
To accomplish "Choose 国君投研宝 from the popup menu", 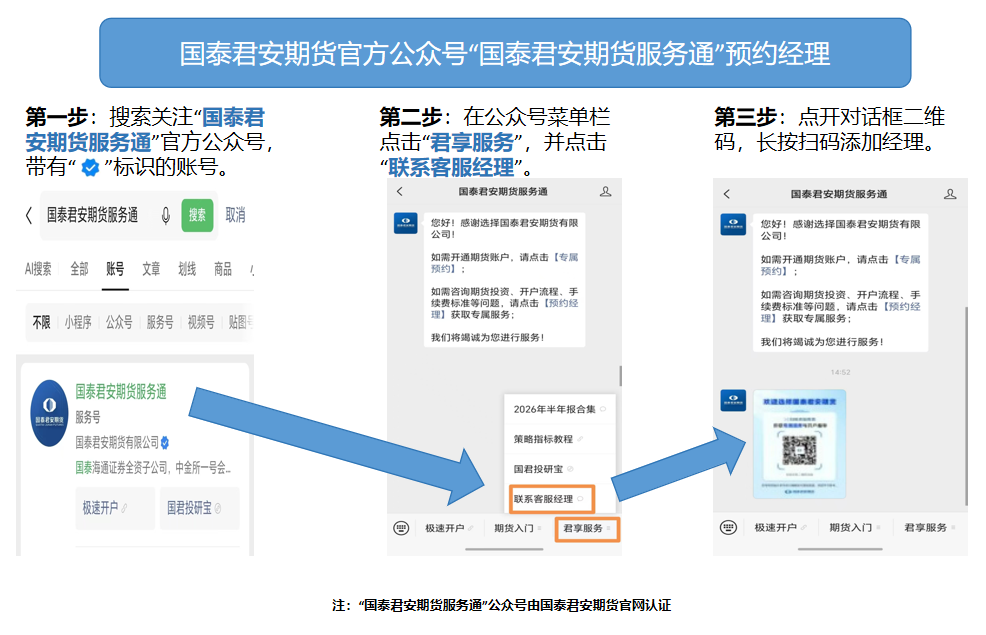I will pyautogui.click(x=560, y=469).
